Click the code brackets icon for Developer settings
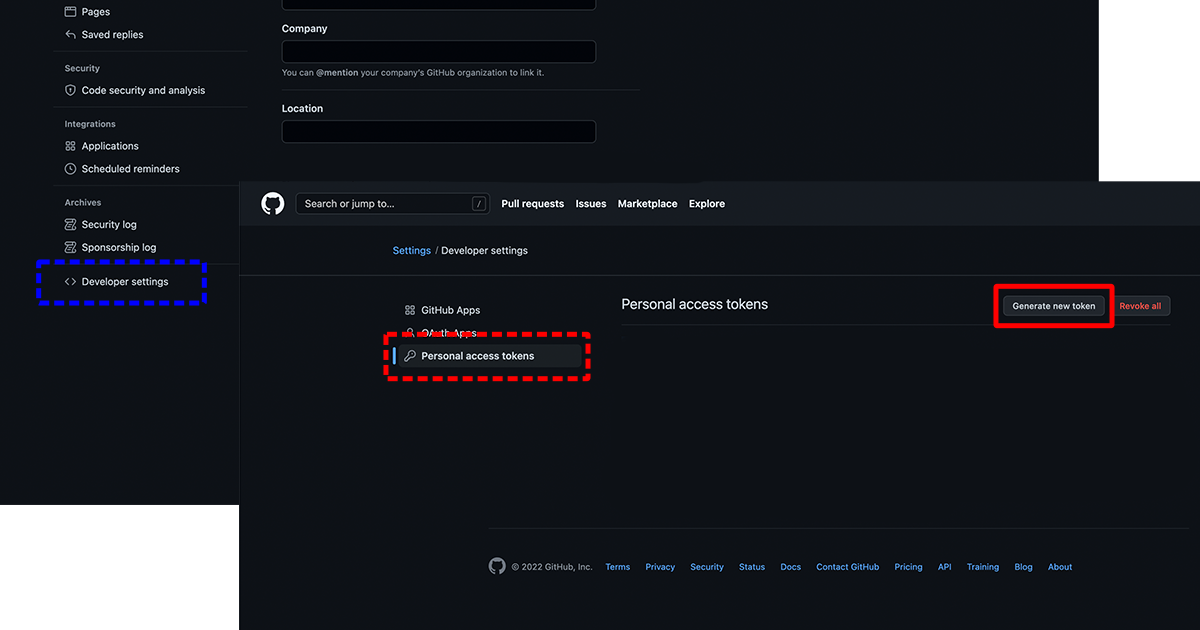Image resolution: width=1200 pixels, height=630 pixels. click(70, 282)
